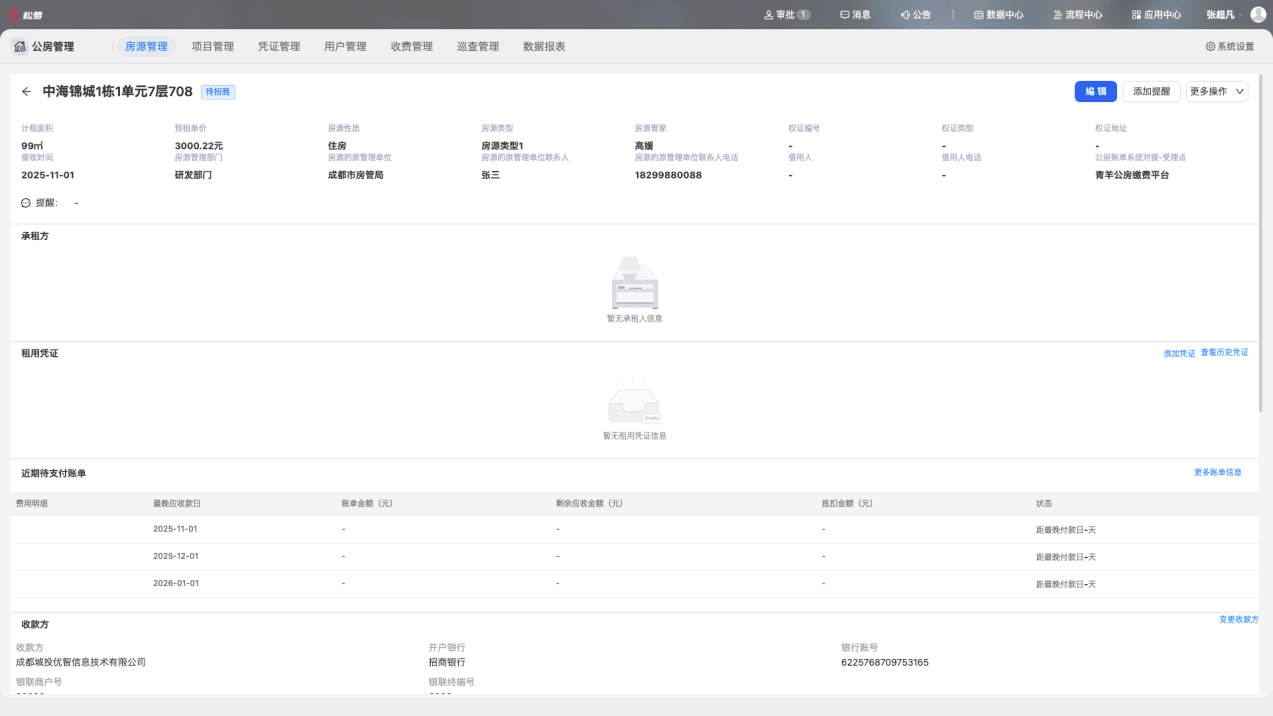The image size is (1273, 716).
Task: Click the 公房管理 house icon
Action: [x=20, y=46]
